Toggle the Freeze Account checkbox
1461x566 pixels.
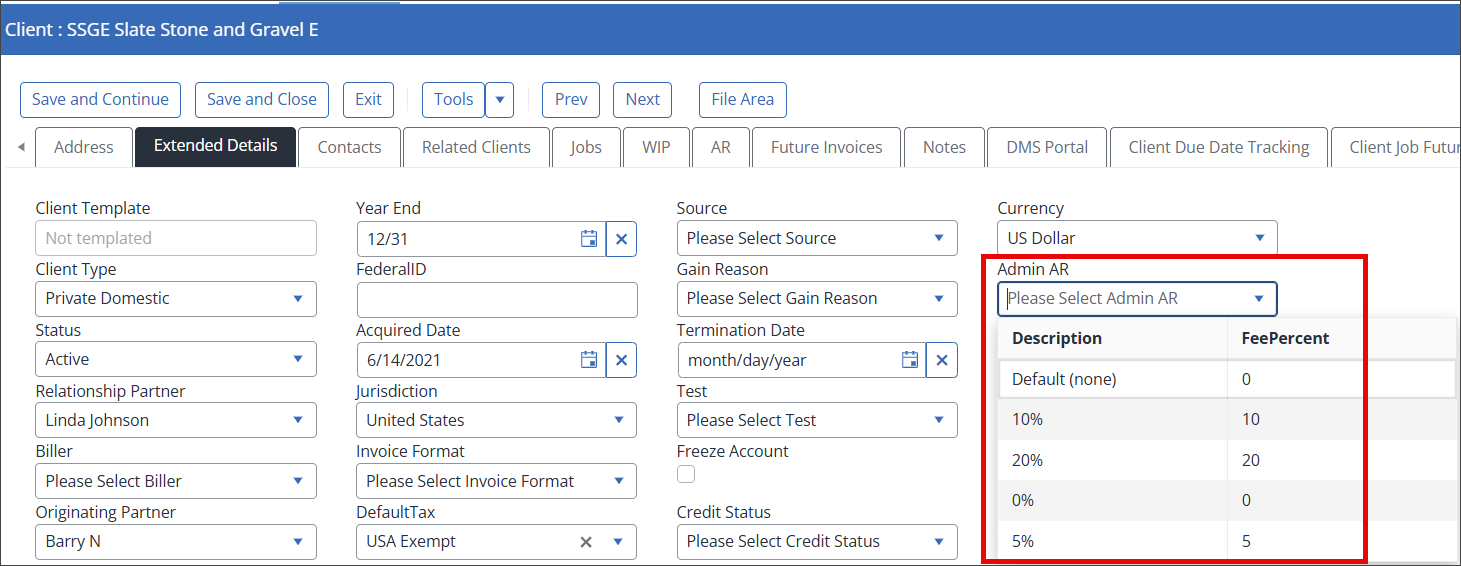tap(686, 474)
